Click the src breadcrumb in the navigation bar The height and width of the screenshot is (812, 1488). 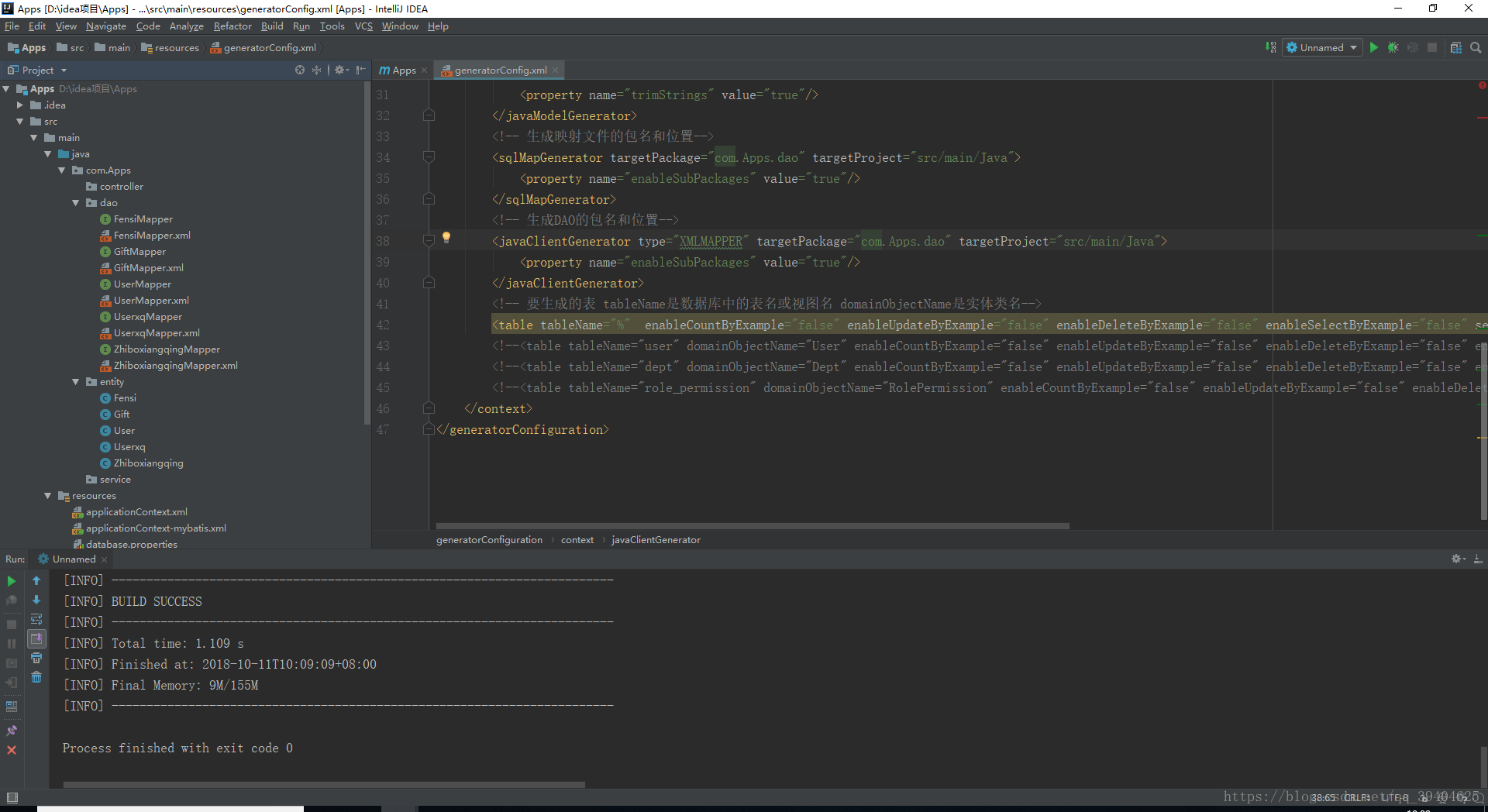[x=71, y=47]
